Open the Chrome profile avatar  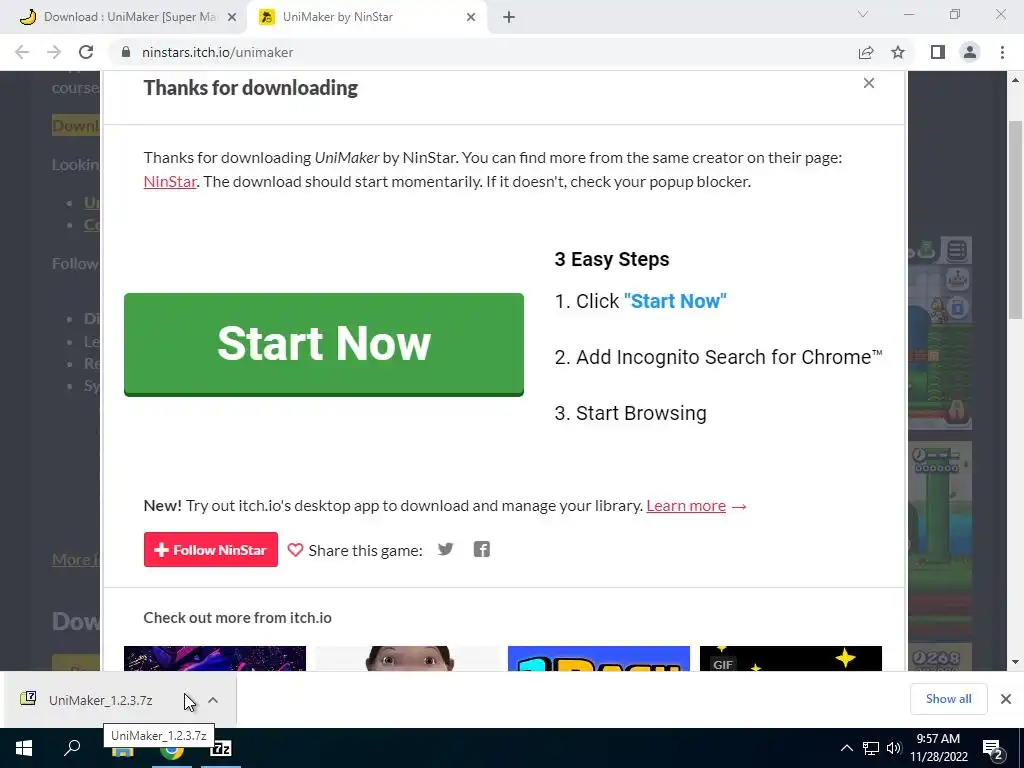click(x=970, y=52)
